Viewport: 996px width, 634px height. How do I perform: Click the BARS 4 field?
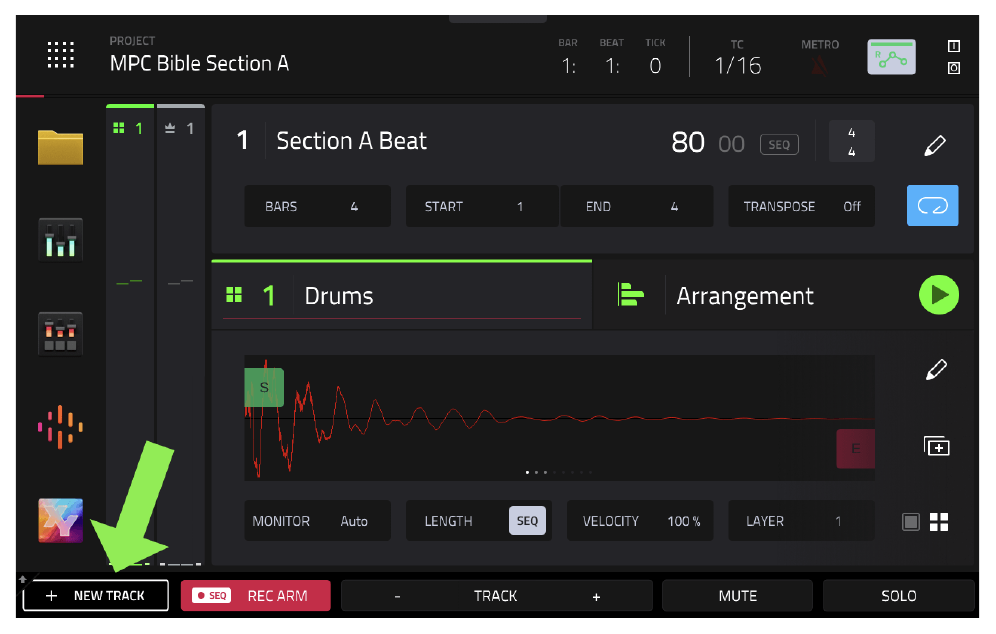pyautogui.click(x=318, y=206)
